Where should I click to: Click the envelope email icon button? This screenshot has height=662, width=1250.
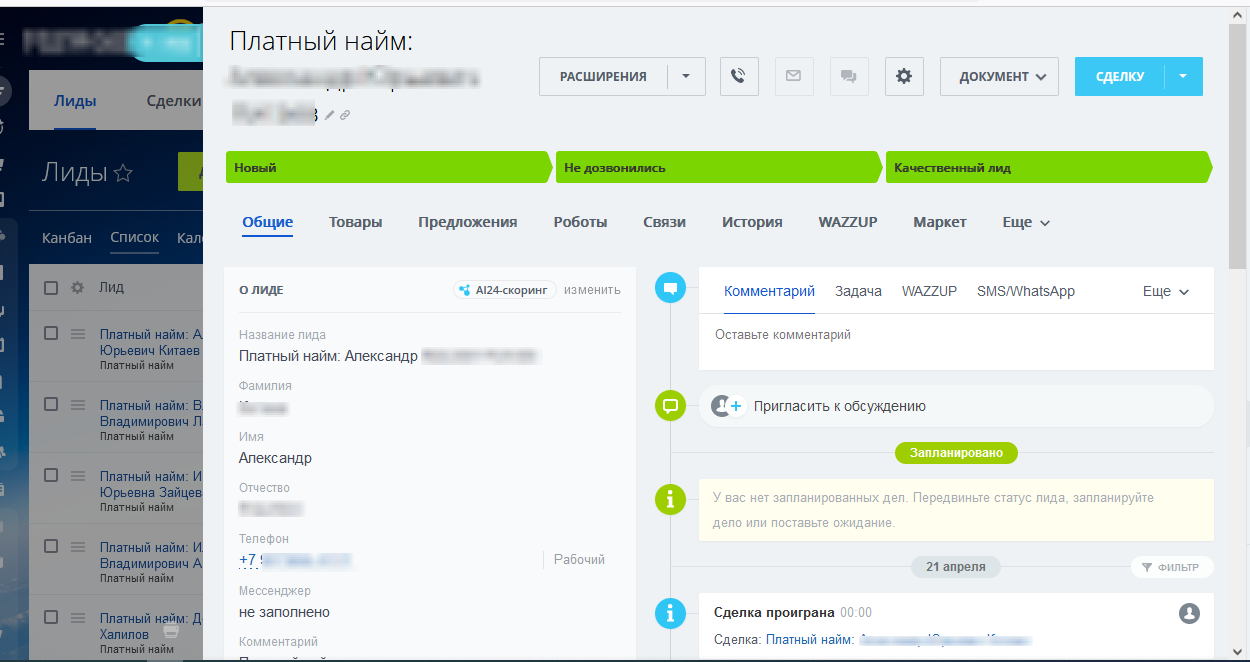tap(793, 76)
